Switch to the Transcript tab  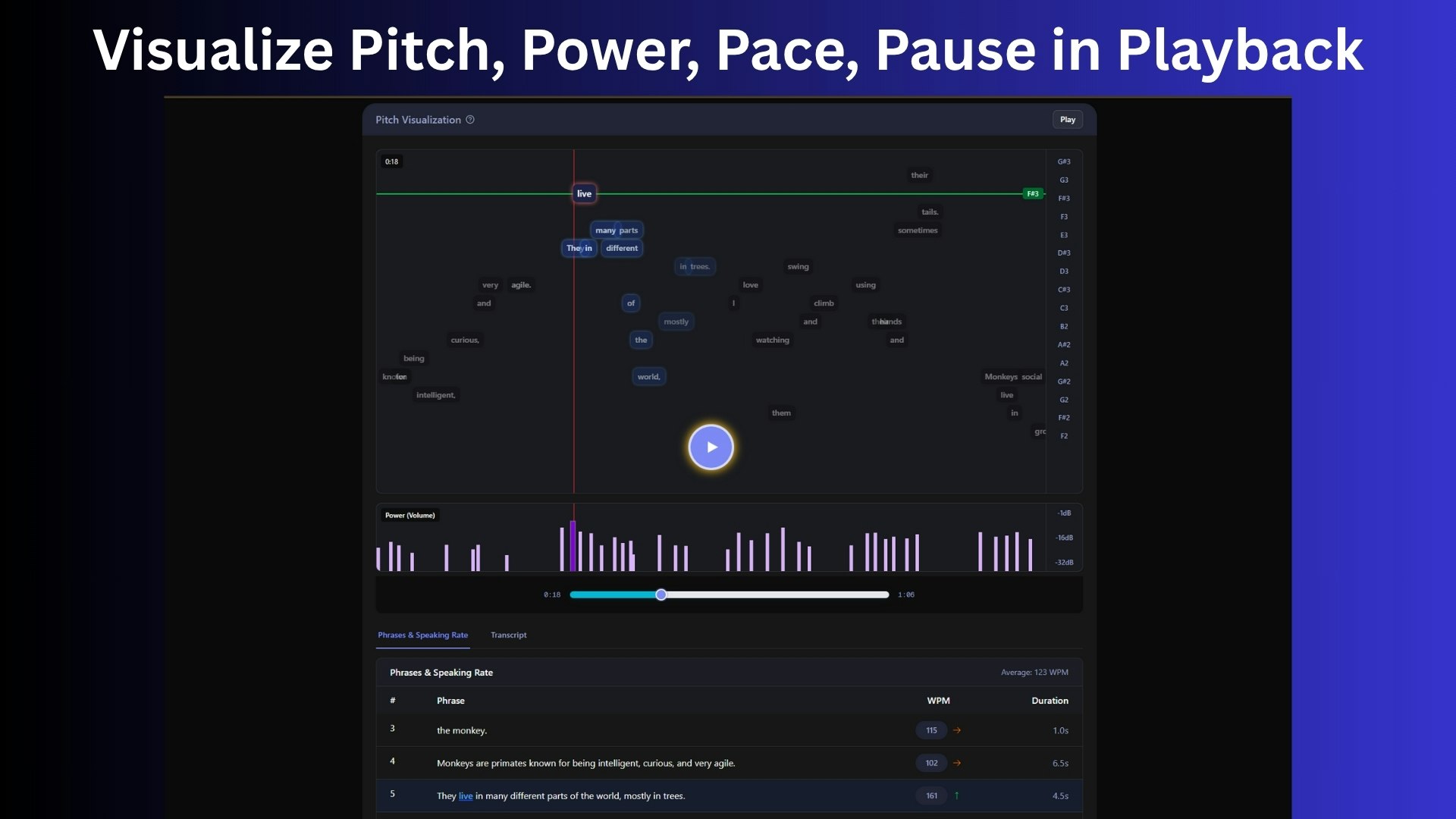(x=508, y=635)
